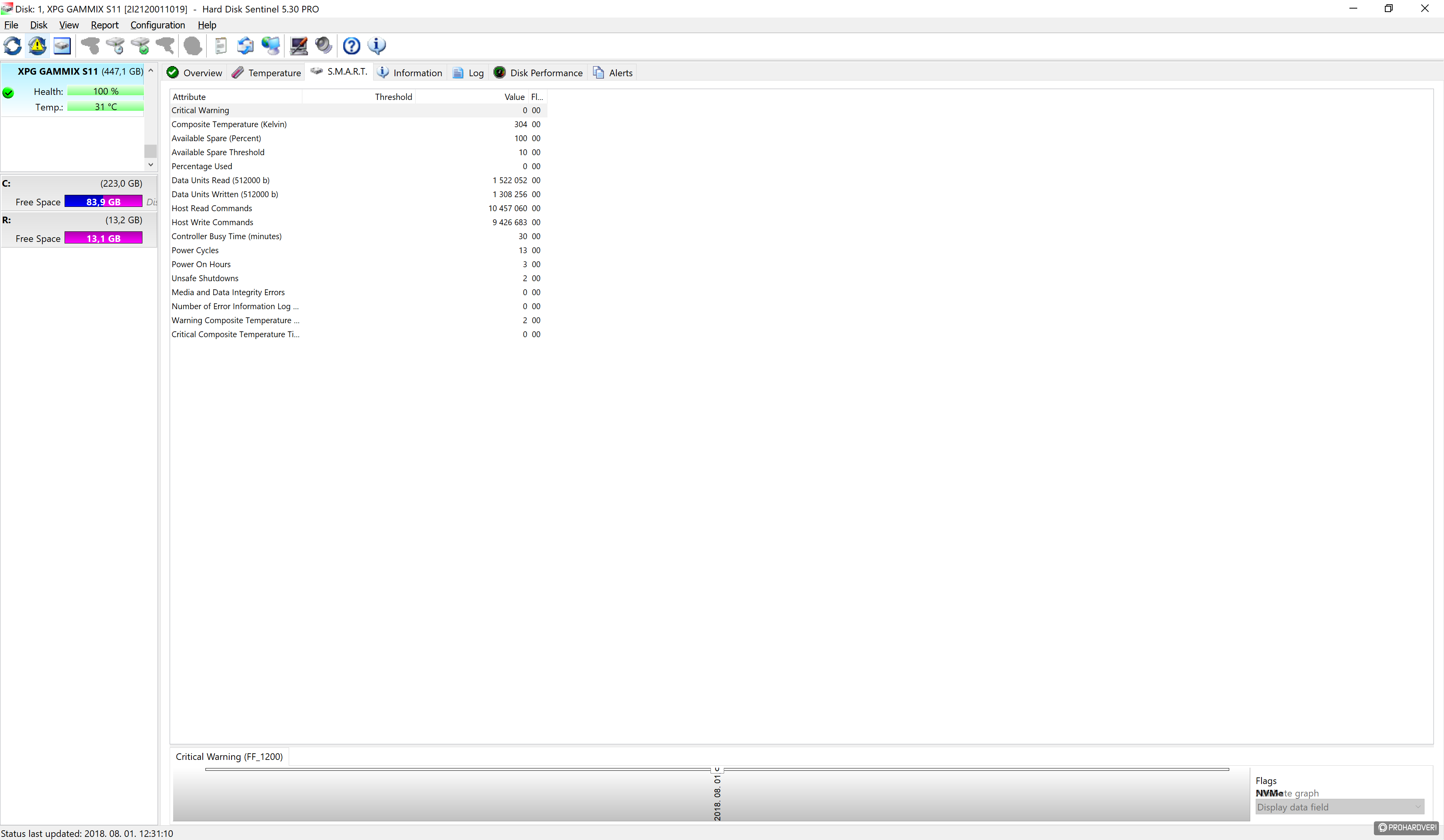
Task: Open Help via blue question mark icon
Action: coord(351,46)
